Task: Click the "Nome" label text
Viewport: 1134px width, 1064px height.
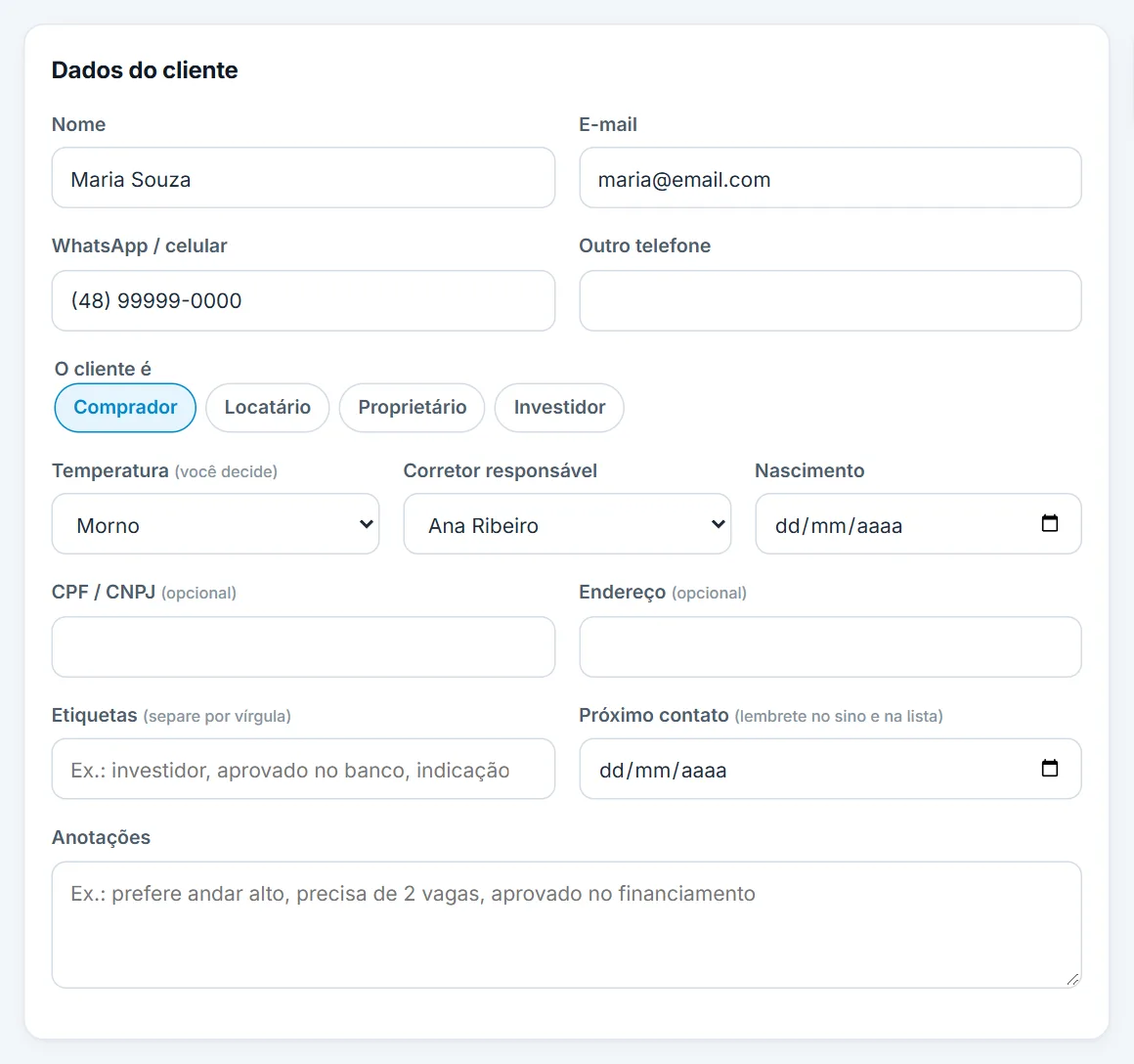Action: [79, 124]
